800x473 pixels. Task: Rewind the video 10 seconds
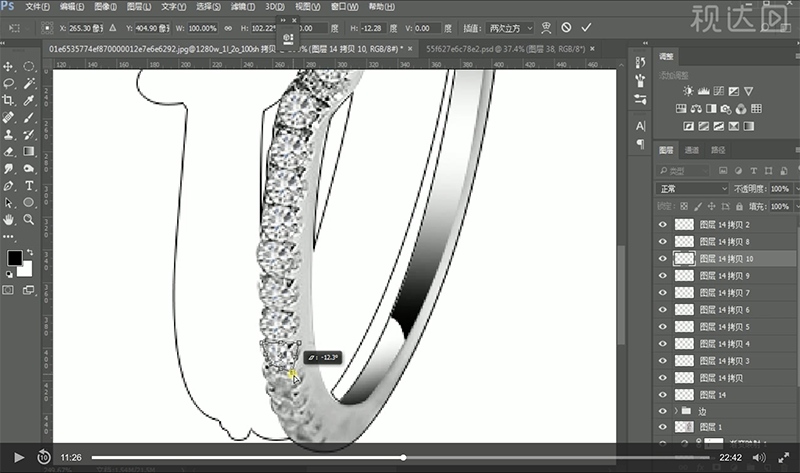pos(44,457)
